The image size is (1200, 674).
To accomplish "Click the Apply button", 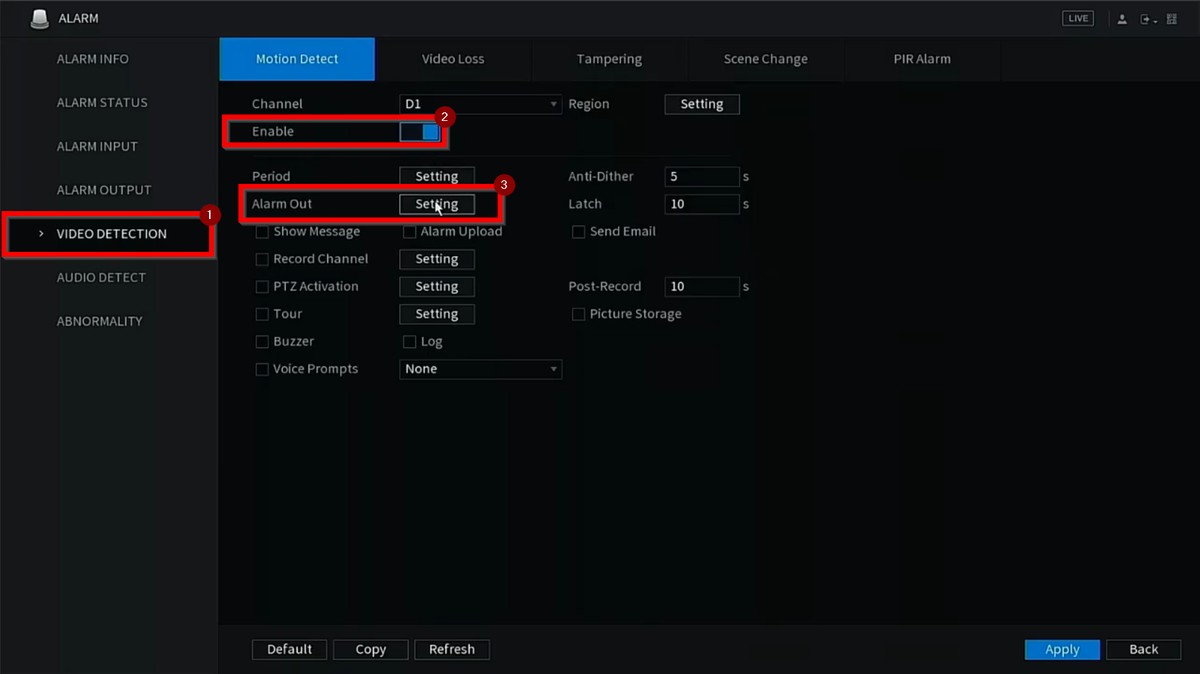I will coord(1062,649).
